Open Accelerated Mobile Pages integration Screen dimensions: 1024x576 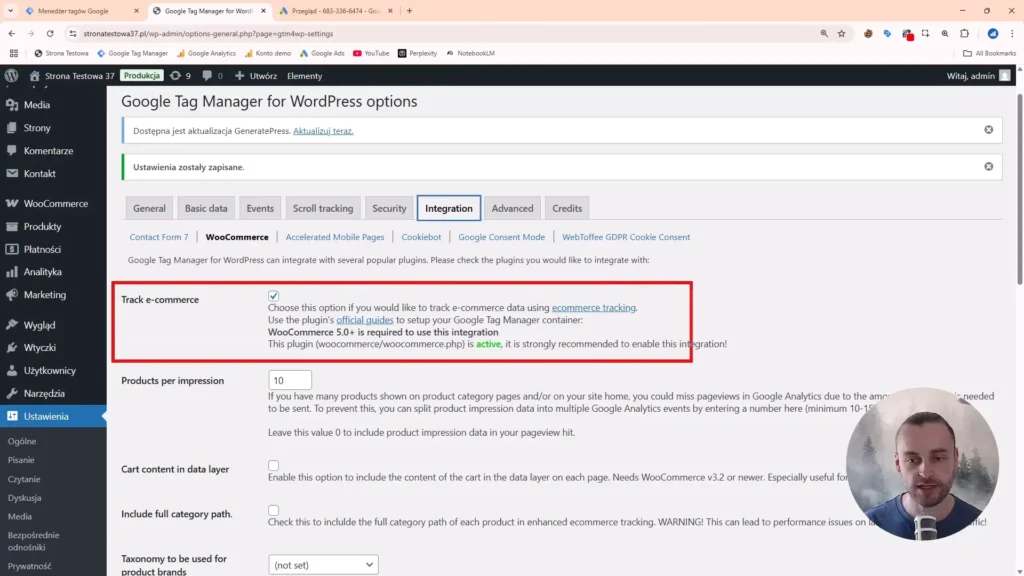[x=335, y=237]
